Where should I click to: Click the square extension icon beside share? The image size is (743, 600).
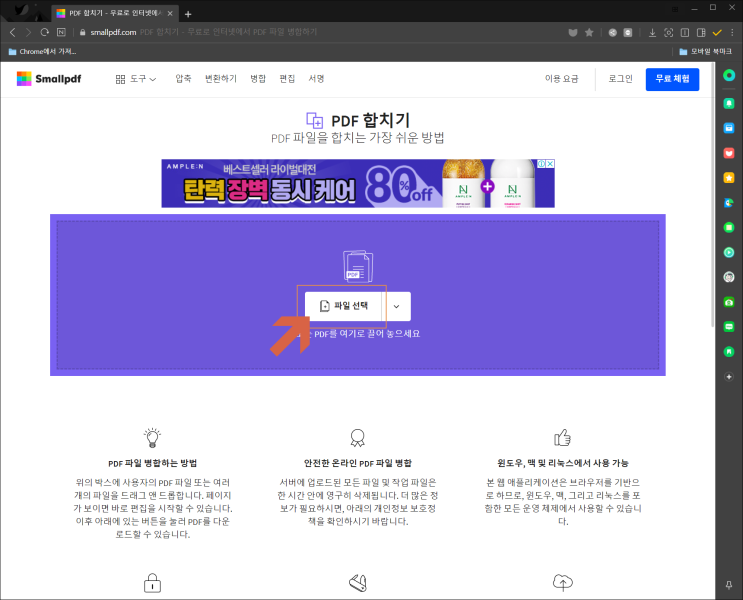[x=628, y=32]
